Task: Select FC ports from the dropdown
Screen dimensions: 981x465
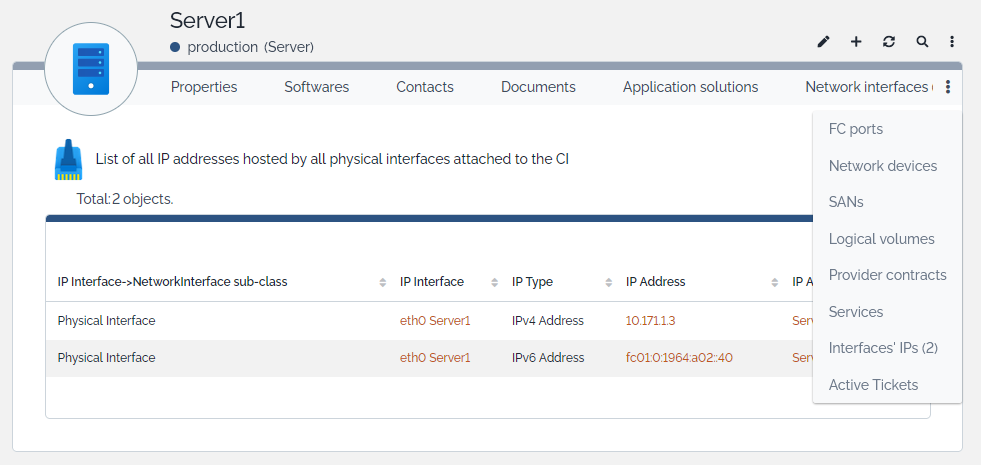Action: 855,129
